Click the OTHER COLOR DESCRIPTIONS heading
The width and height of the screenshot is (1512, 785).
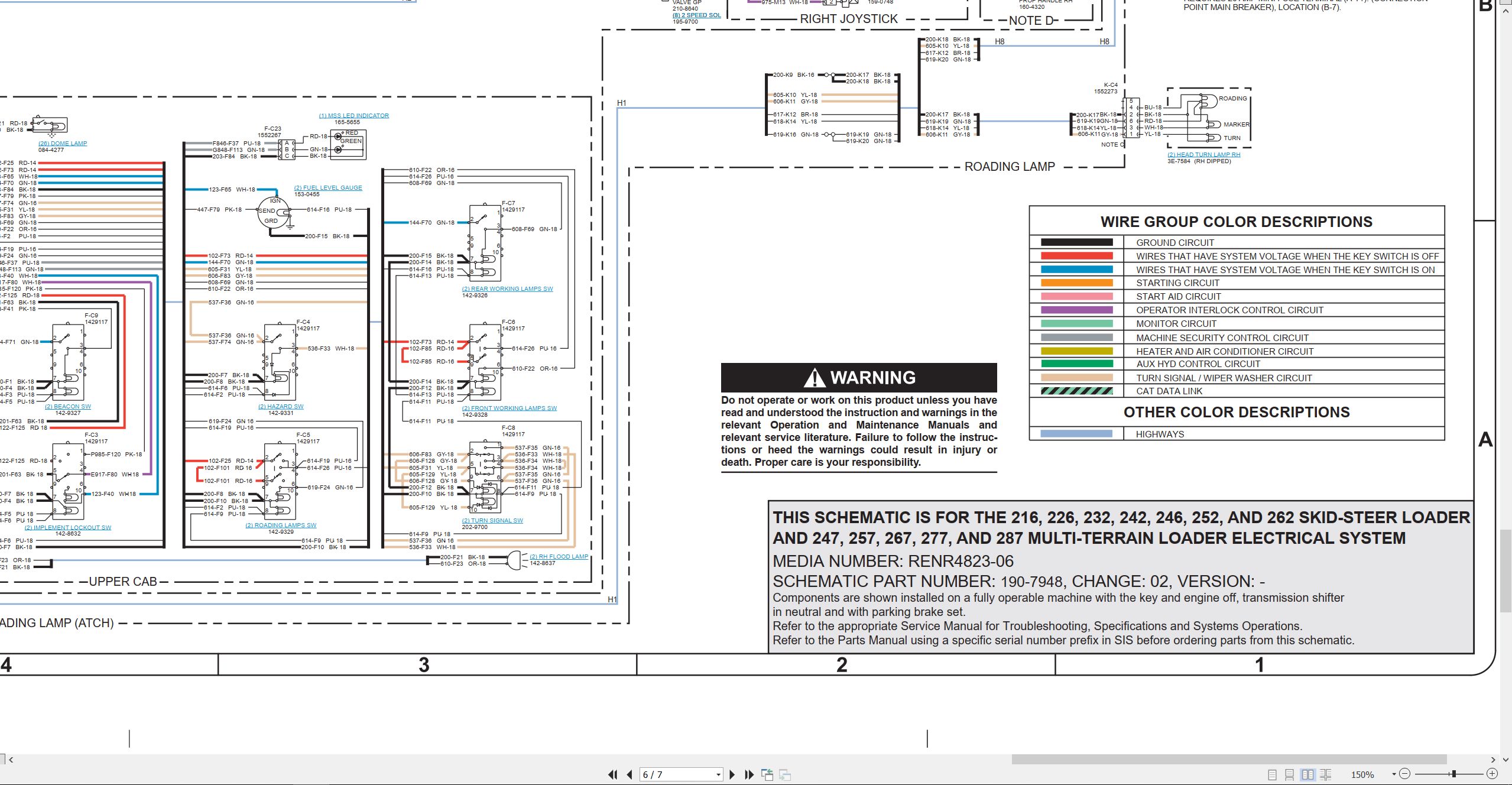(1237, 412)
